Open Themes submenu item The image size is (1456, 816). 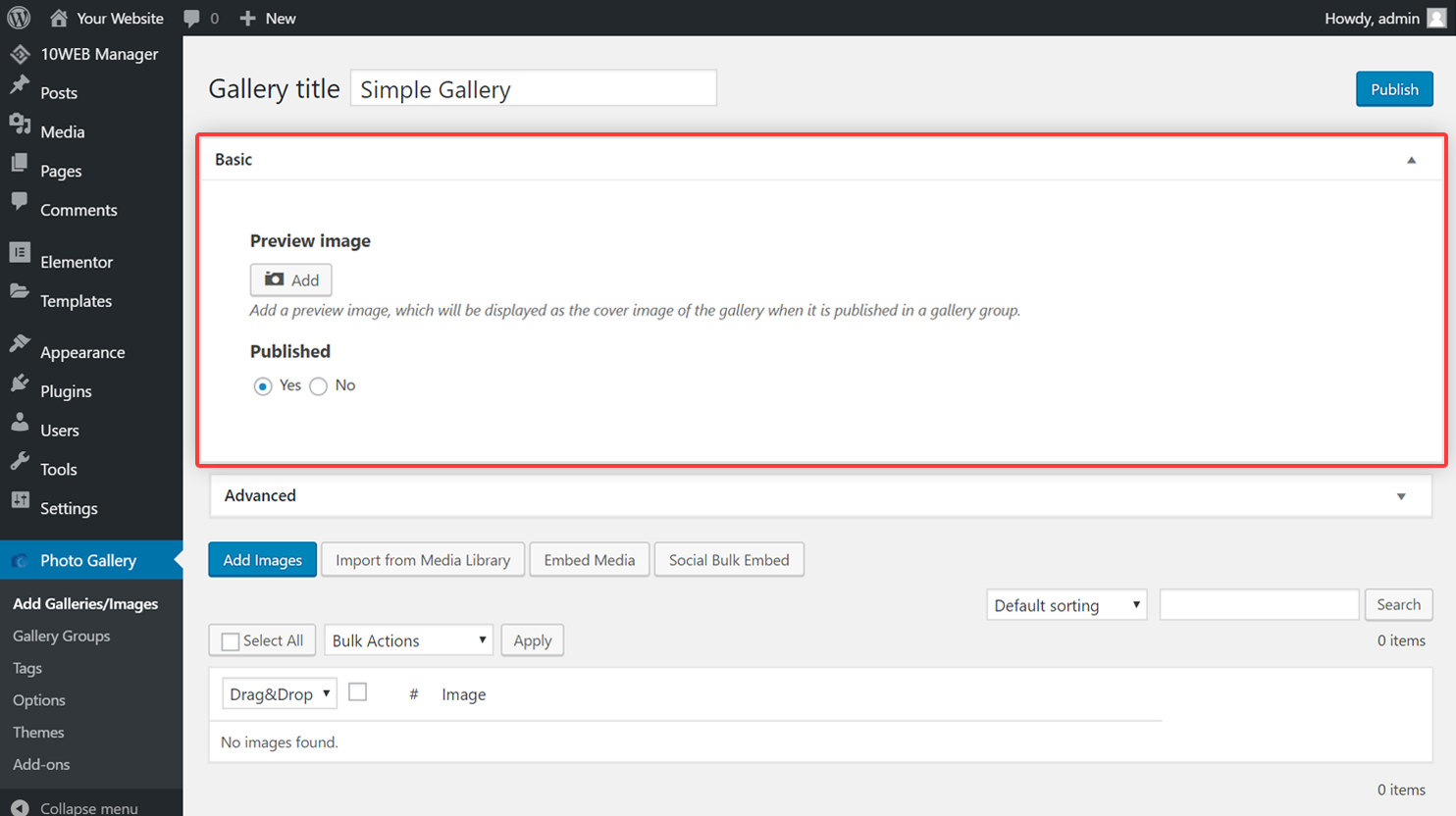coord(38,733)
